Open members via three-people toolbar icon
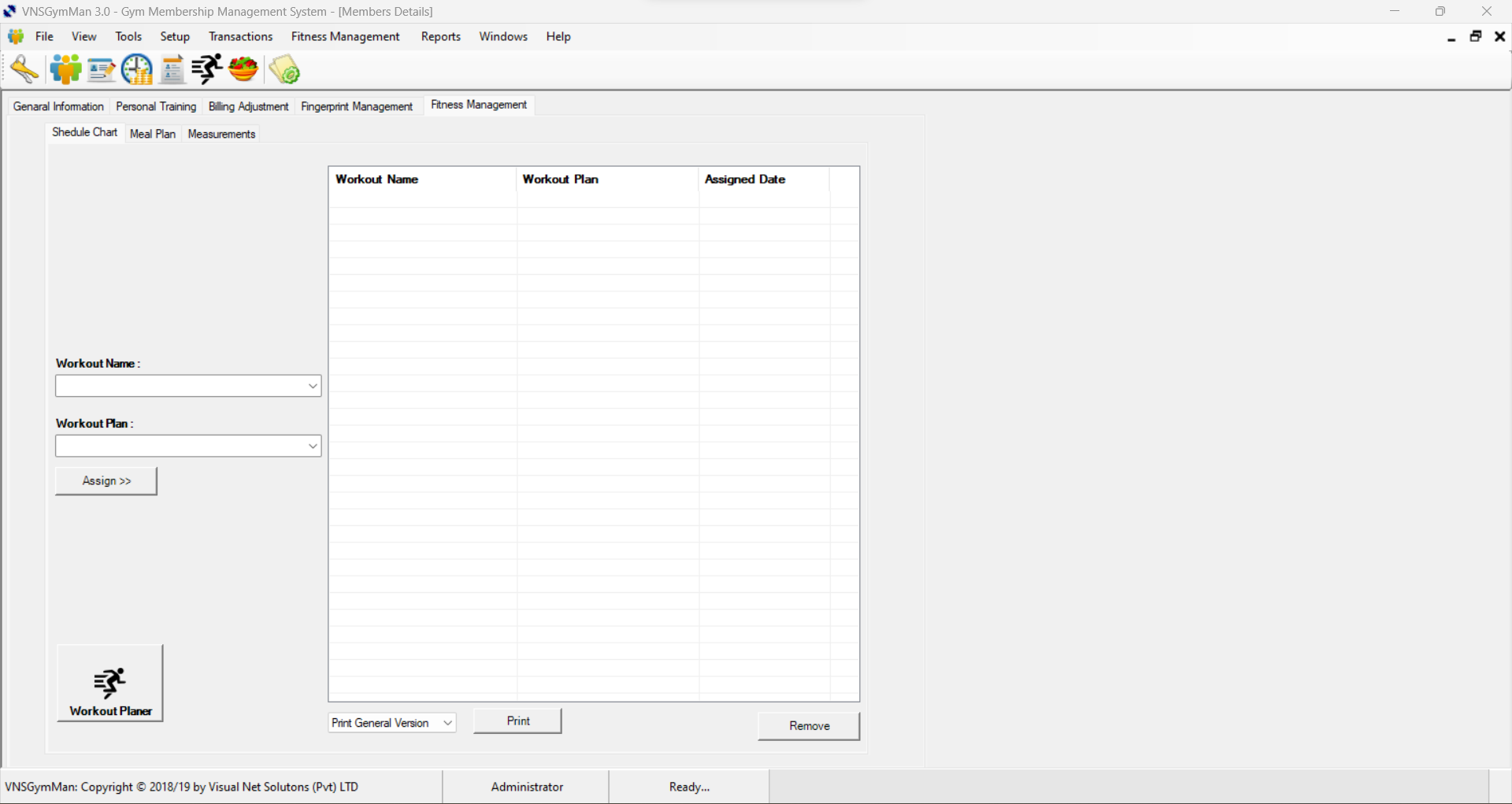The width and height of the screenshot is (1512, 804). click(x=65, y=69)
